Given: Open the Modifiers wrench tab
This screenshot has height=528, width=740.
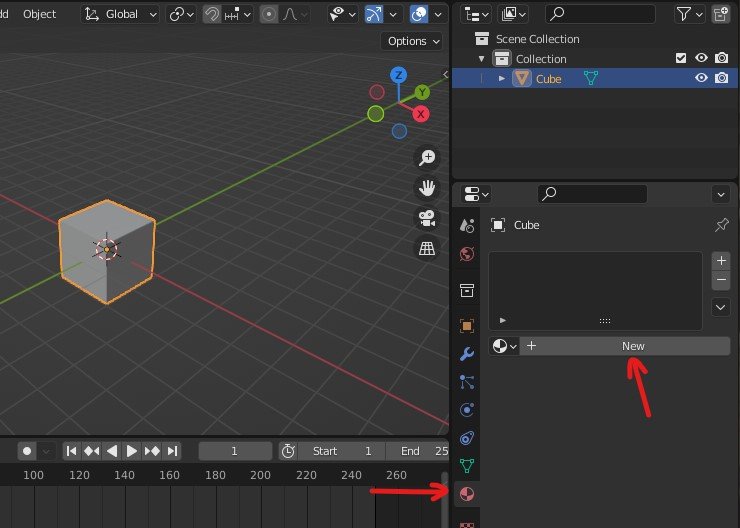Looking at the screenshot, I should [x=467, y=354].
